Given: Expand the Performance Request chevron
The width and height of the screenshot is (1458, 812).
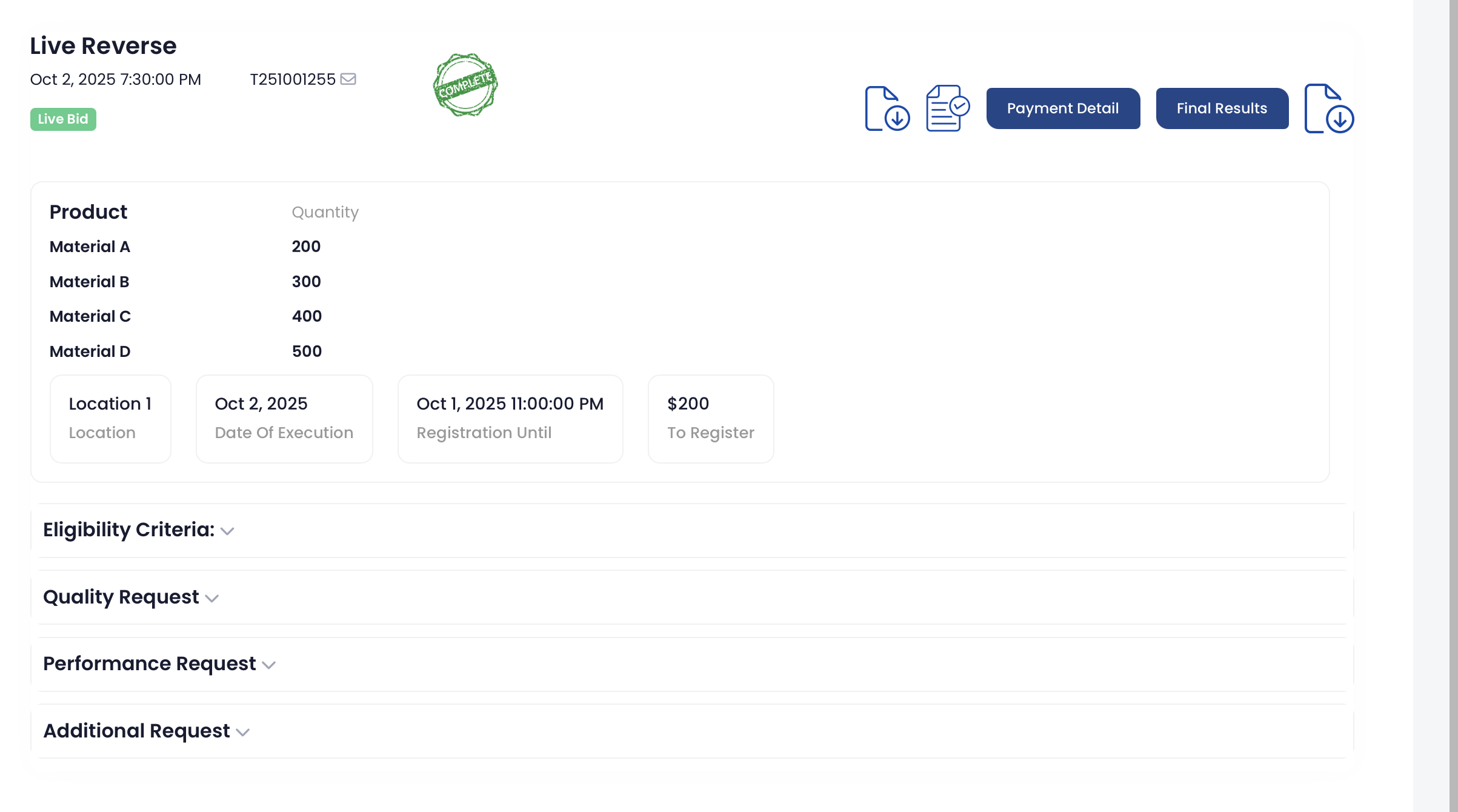Looking at the screenshot, I should [269, 665].
